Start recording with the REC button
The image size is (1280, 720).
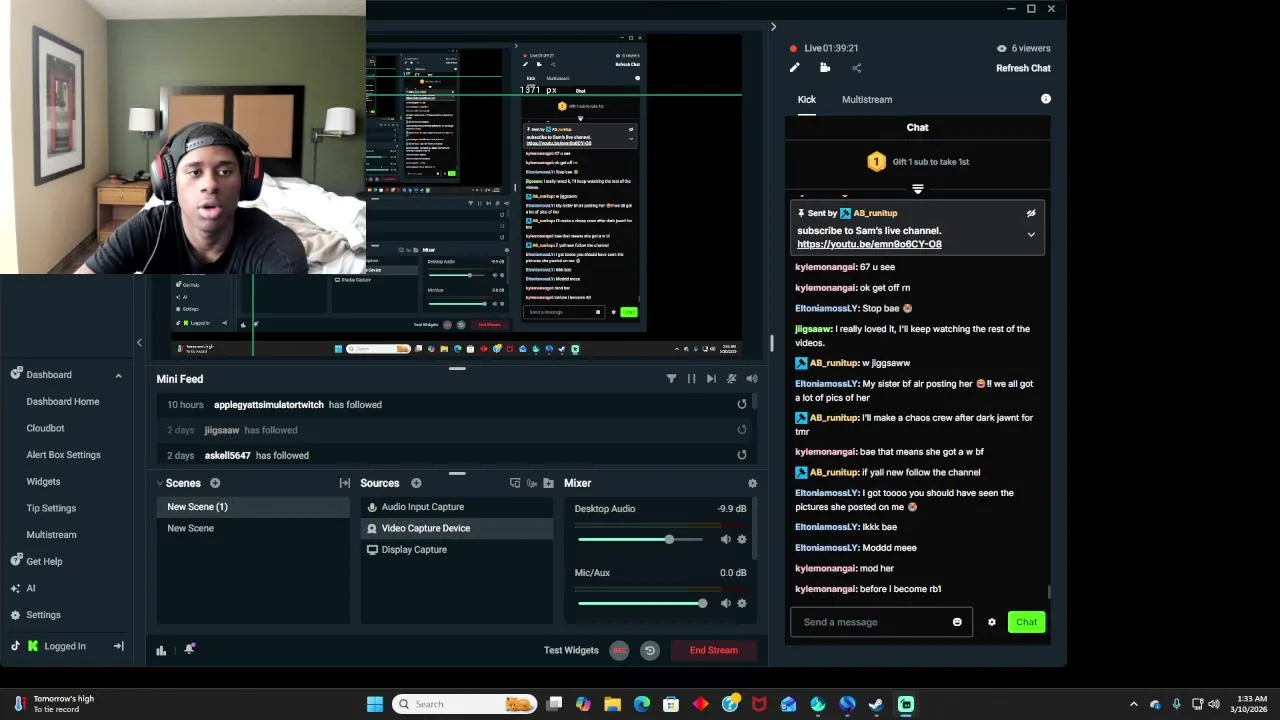click(620, 650)
